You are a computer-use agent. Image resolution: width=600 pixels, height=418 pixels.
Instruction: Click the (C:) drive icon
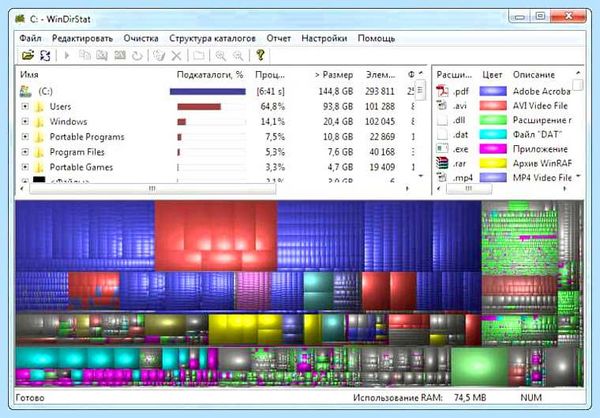(x=25, y=91)
